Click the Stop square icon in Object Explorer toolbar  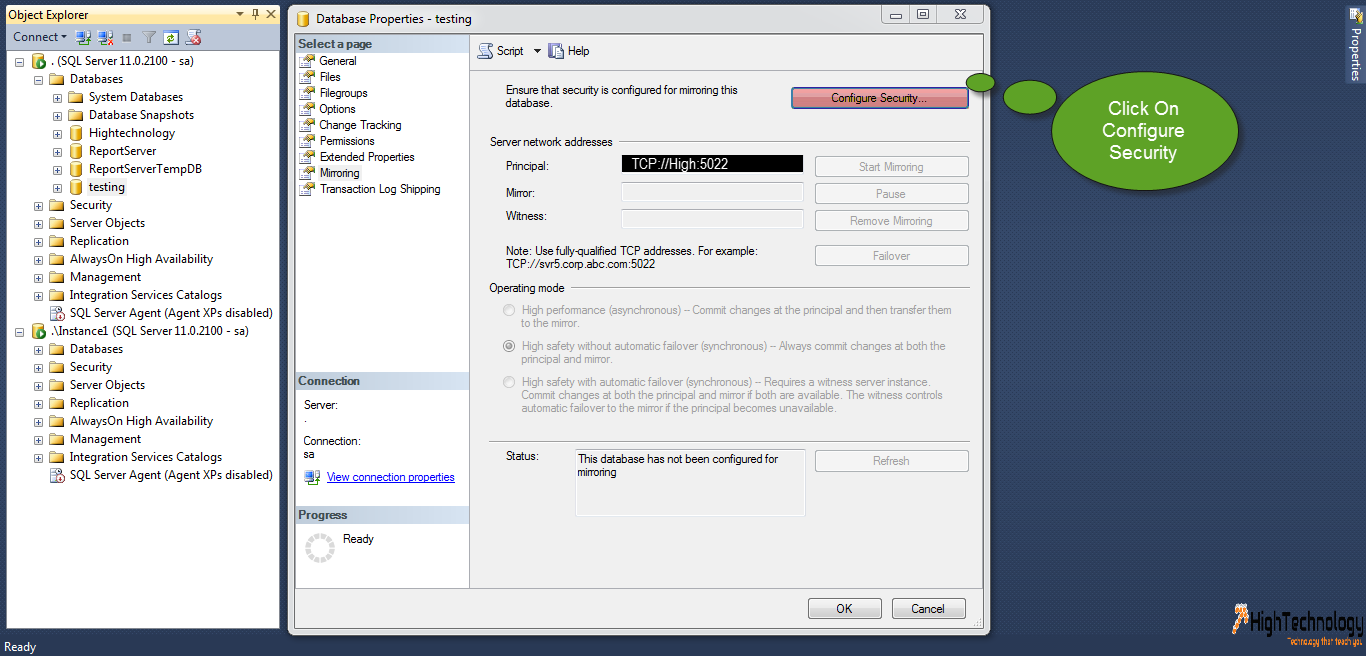pyautogui.click(x=127, y=37)
